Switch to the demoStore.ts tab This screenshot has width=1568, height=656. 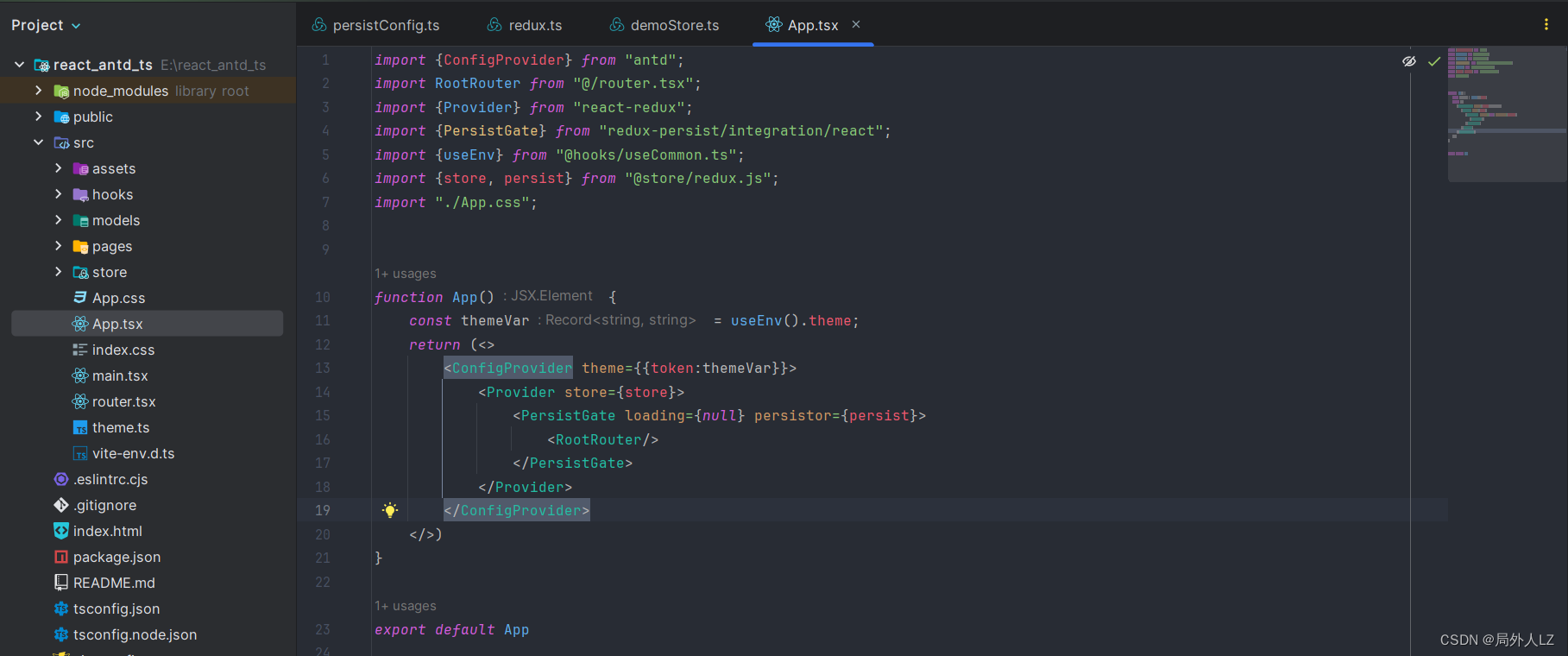pyautogui.click(x=664, y=25)
